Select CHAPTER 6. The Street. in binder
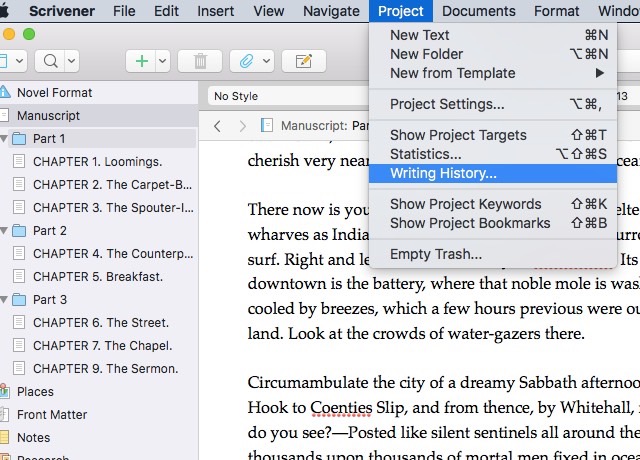 101,323
